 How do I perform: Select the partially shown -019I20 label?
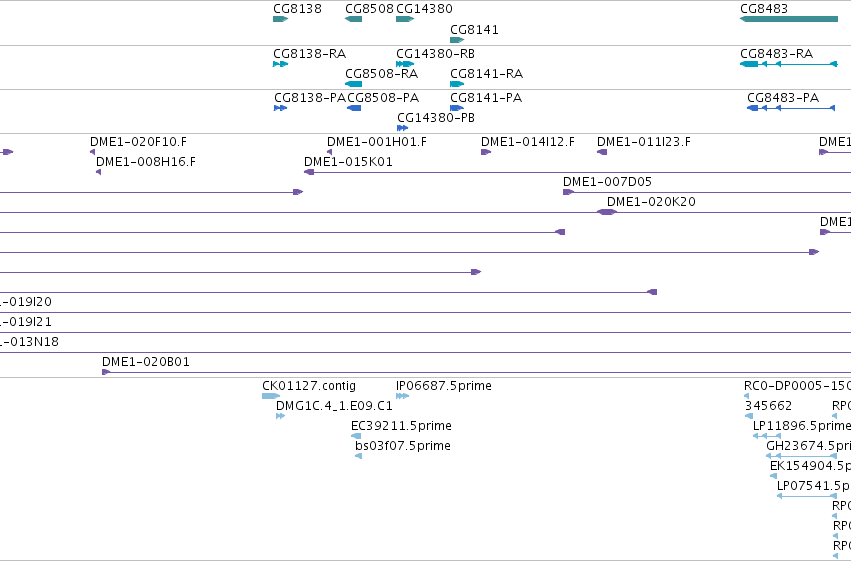coord(26,302)
